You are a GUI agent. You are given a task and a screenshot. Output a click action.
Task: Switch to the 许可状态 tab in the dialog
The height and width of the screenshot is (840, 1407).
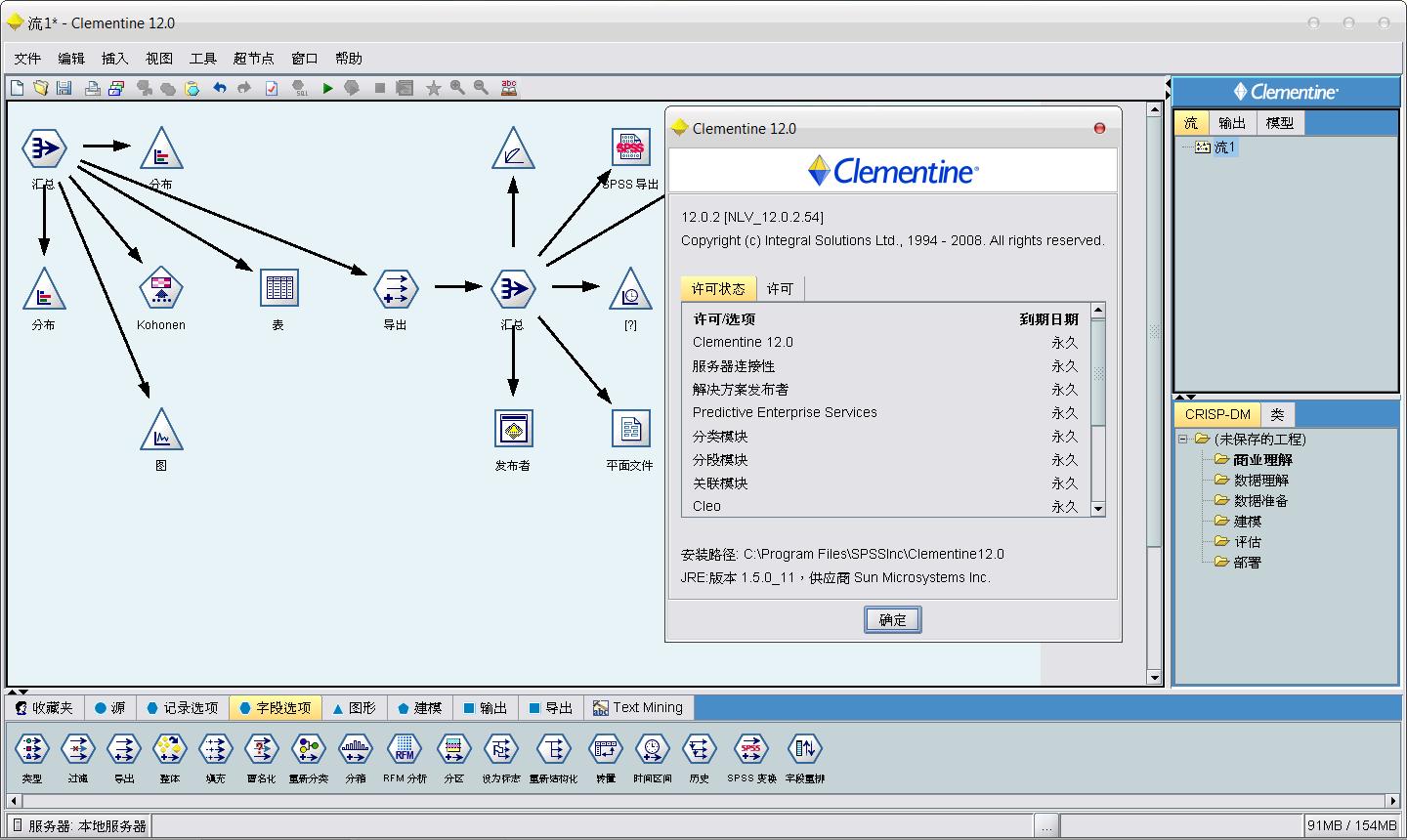(x=718, y=289)
